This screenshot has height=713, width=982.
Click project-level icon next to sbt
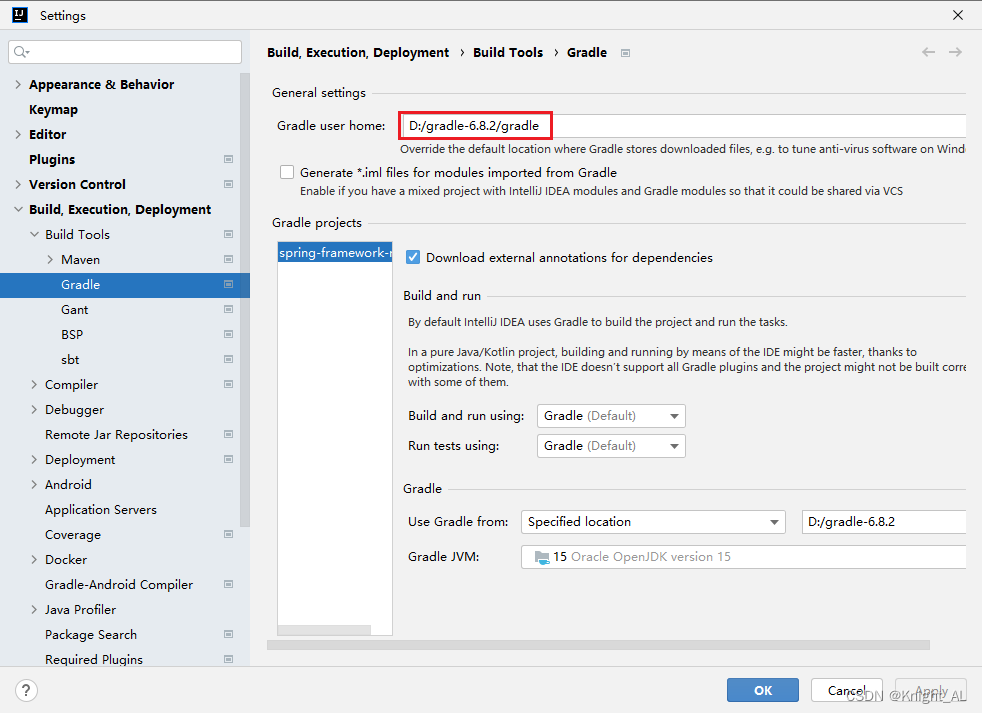click(229, 360)
